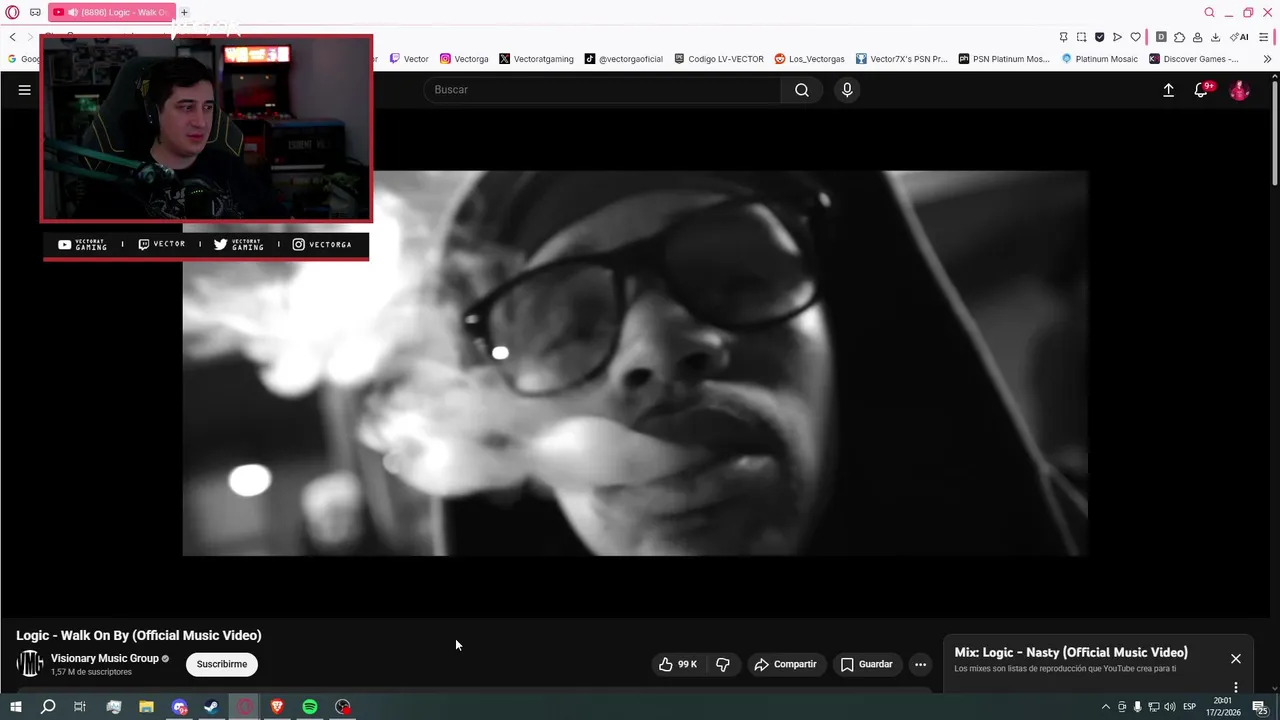Open the YouTube hamburger guide menu

pyautogui.click(x=25, y=90)
